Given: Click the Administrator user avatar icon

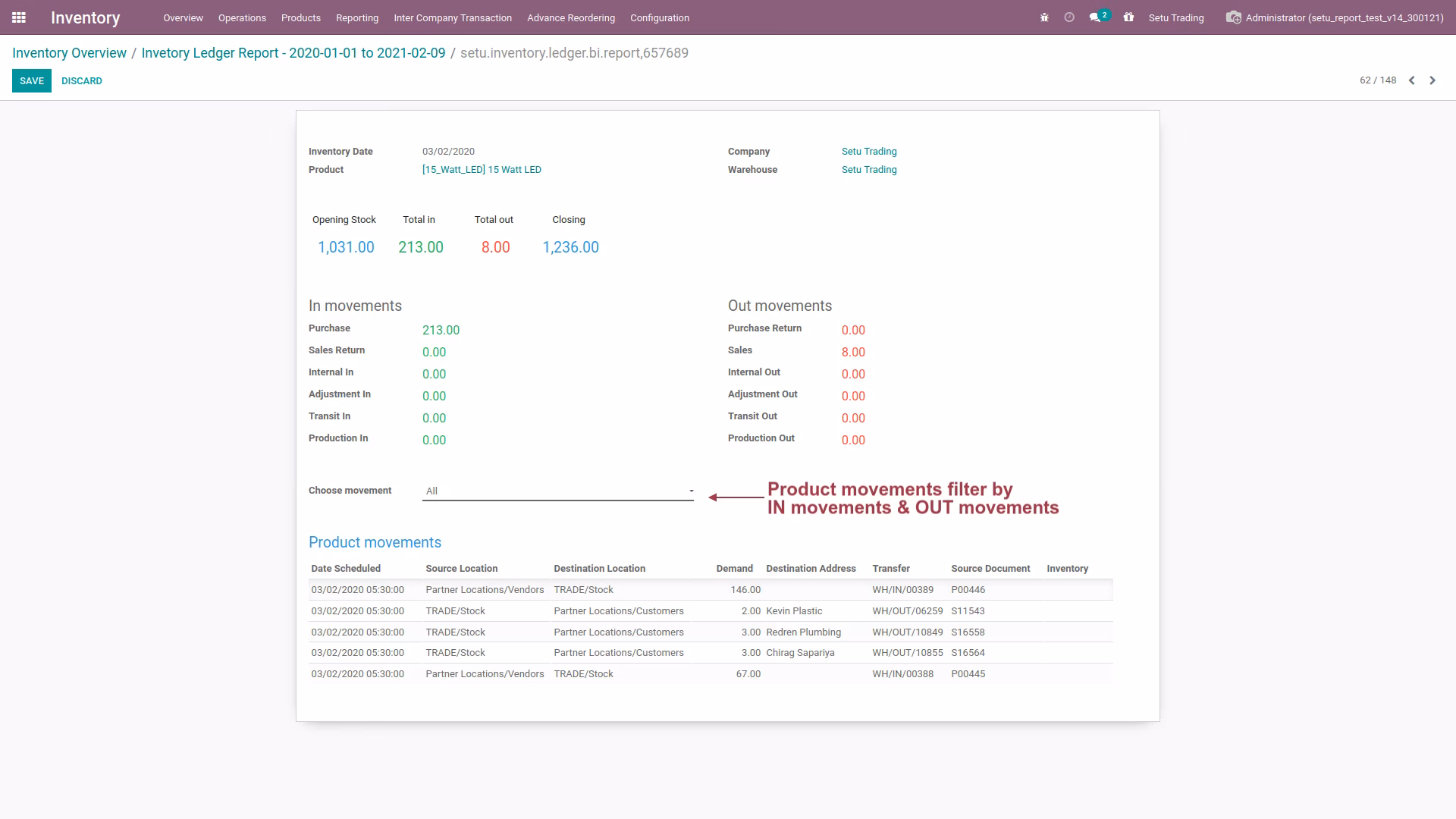Looking at the screenshot, I should point(1234,17).
